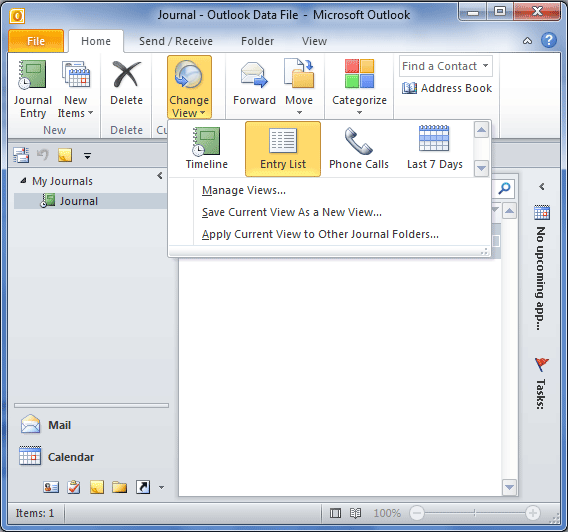Click the calendar icon in To-Do Bar
The height and width of the screenshot is (532, 568).
pyautogui.click(x=542, y=213)
